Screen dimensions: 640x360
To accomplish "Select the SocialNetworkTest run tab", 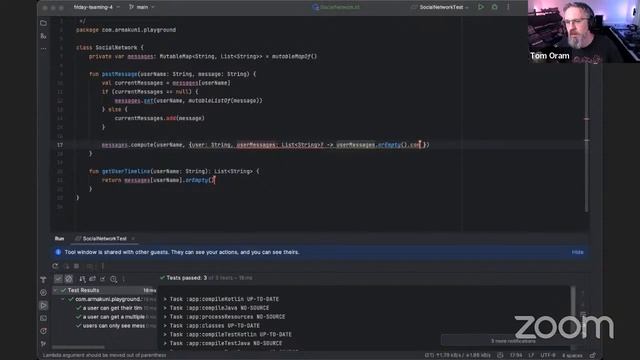I will [x=104, y=238].
